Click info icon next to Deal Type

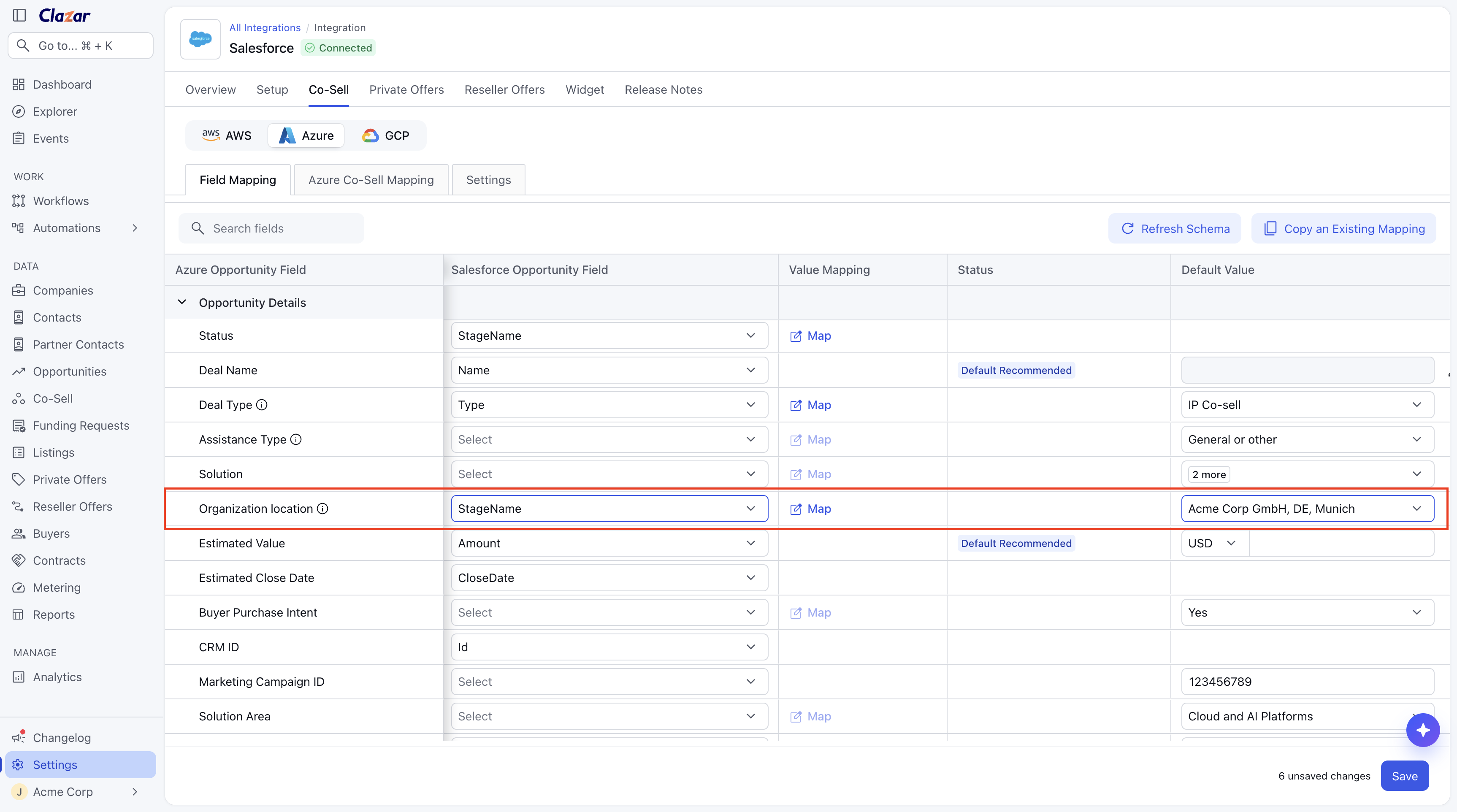(262, 405)
